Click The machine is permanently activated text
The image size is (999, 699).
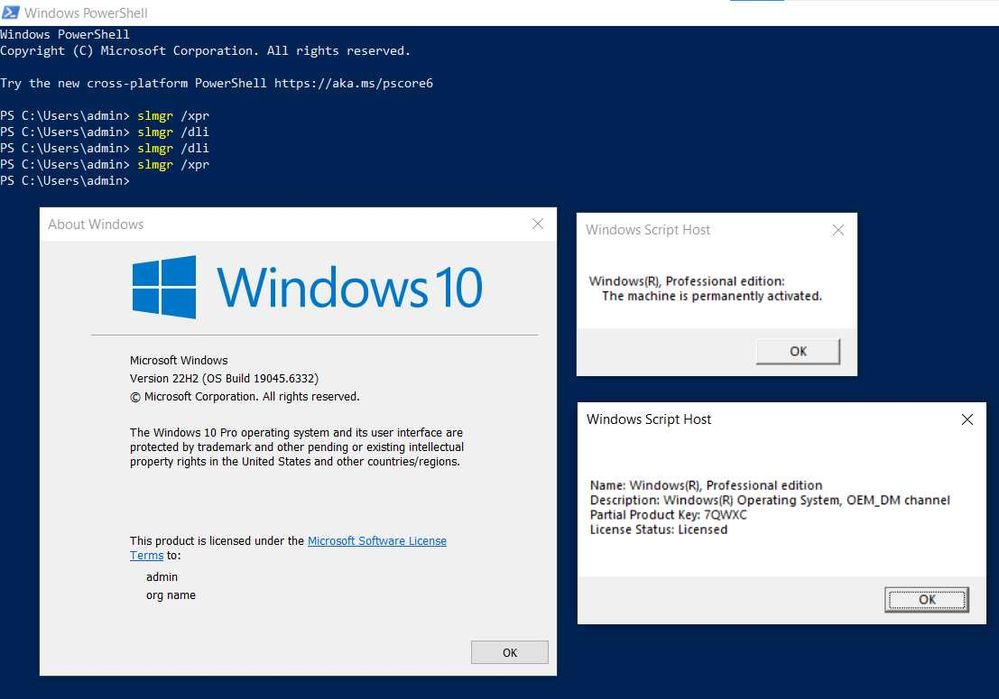(x=712, y=296)
